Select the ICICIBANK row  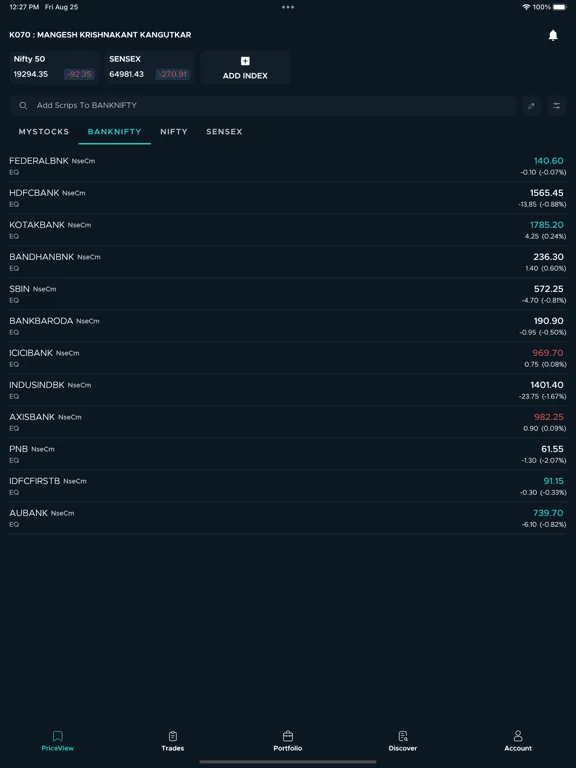[288, 358]
